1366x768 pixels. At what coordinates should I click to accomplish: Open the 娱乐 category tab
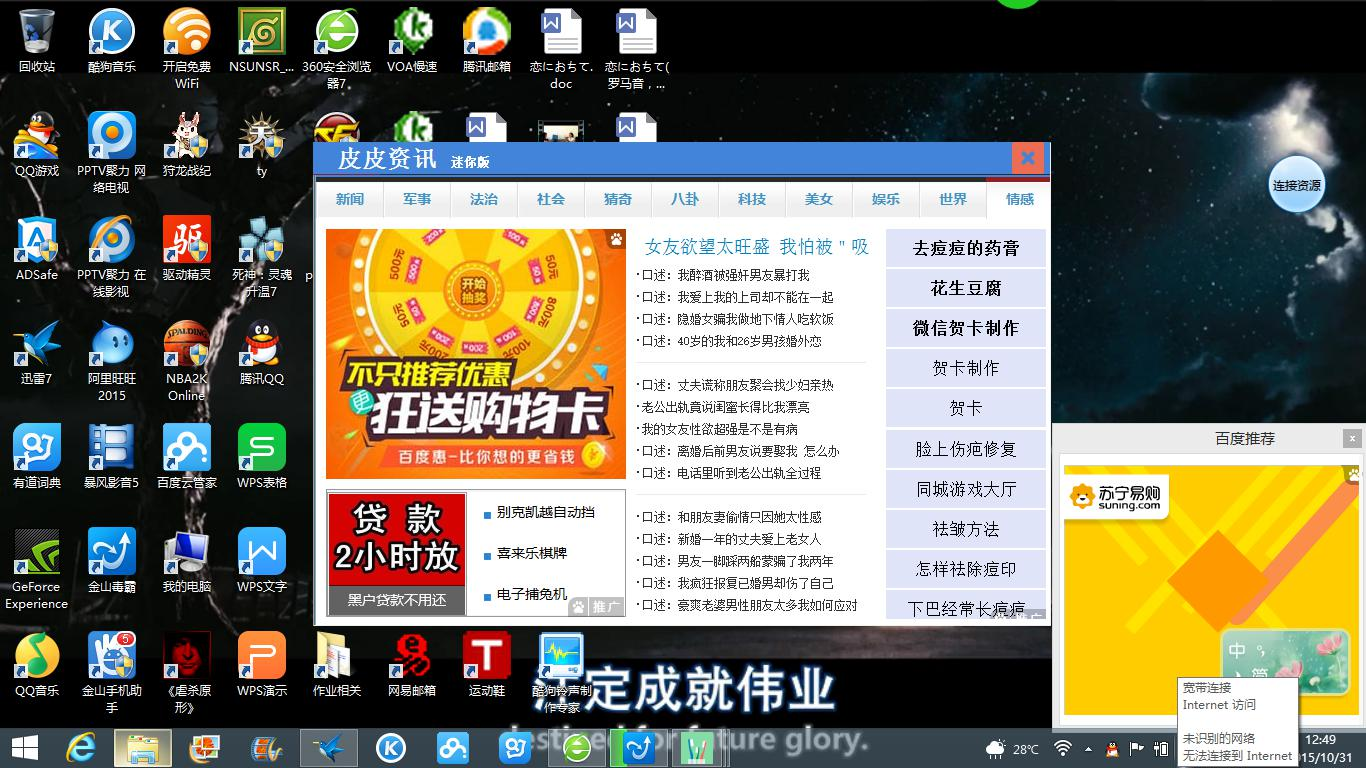point(886,199)
